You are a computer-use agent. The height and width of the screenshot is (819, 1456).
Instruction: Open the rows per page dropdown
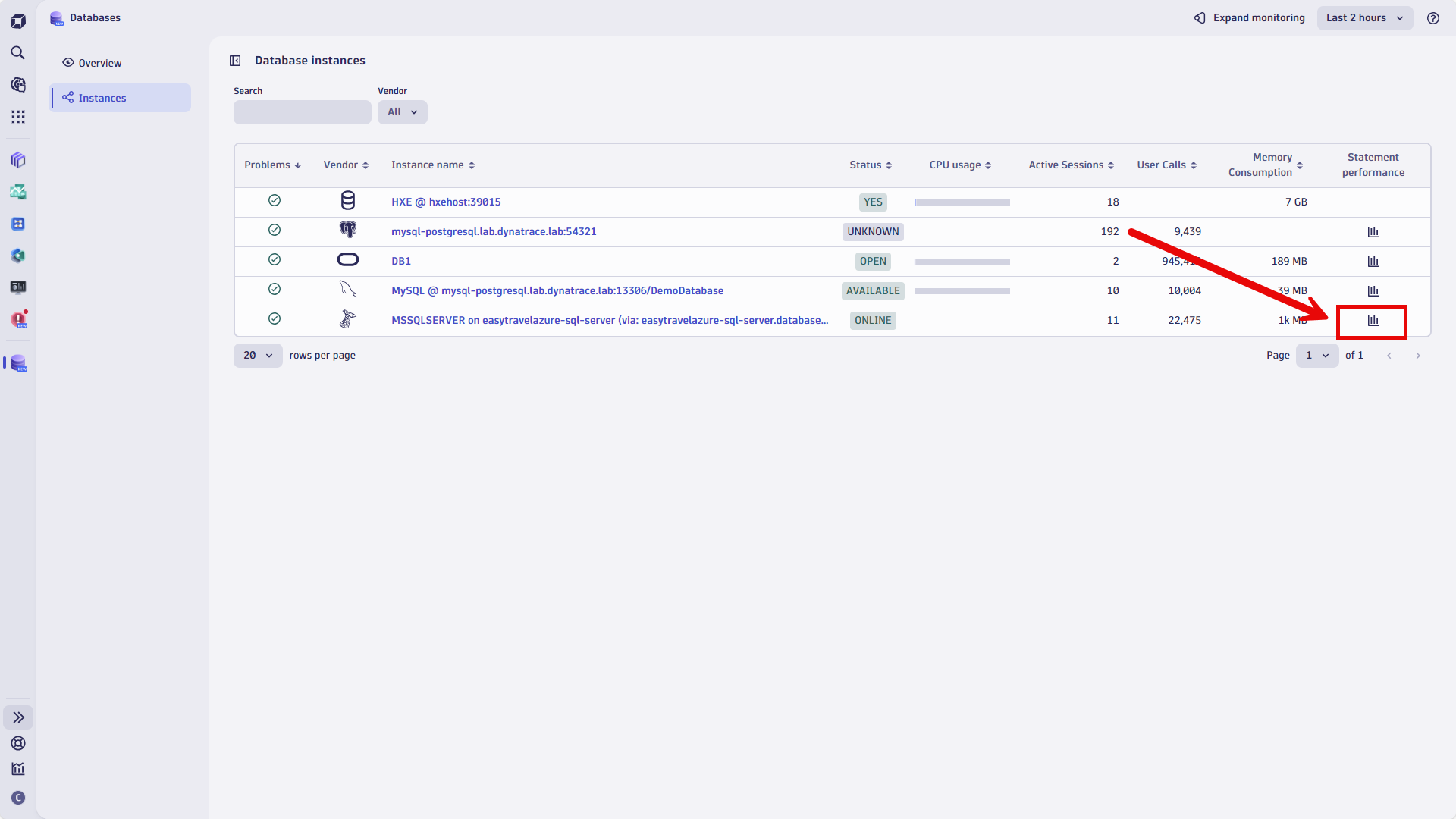pyautogui.click(x=257, y=355)
